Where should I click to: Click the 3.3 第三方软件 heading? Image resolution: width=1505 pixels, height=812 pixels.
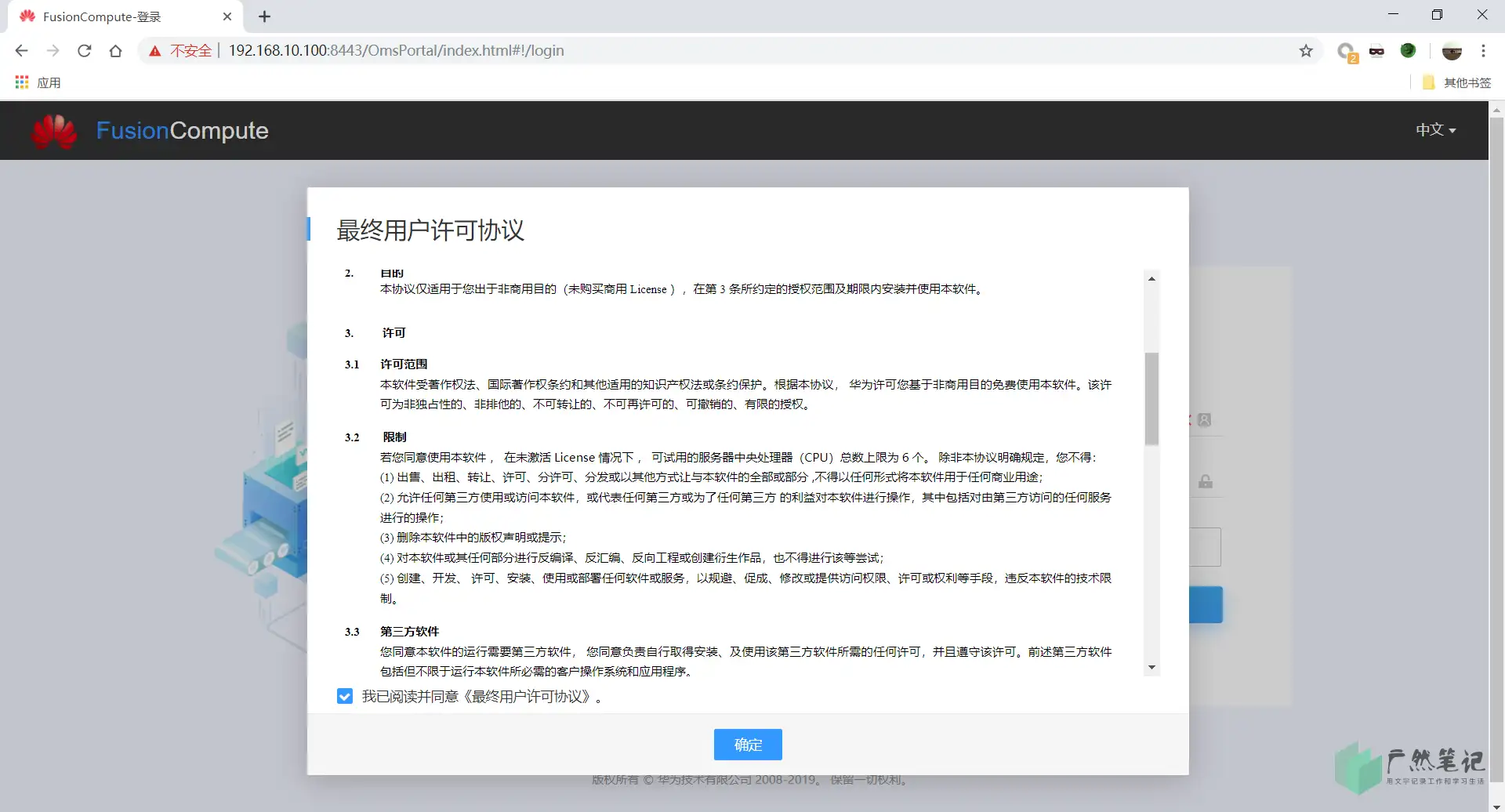391,632
